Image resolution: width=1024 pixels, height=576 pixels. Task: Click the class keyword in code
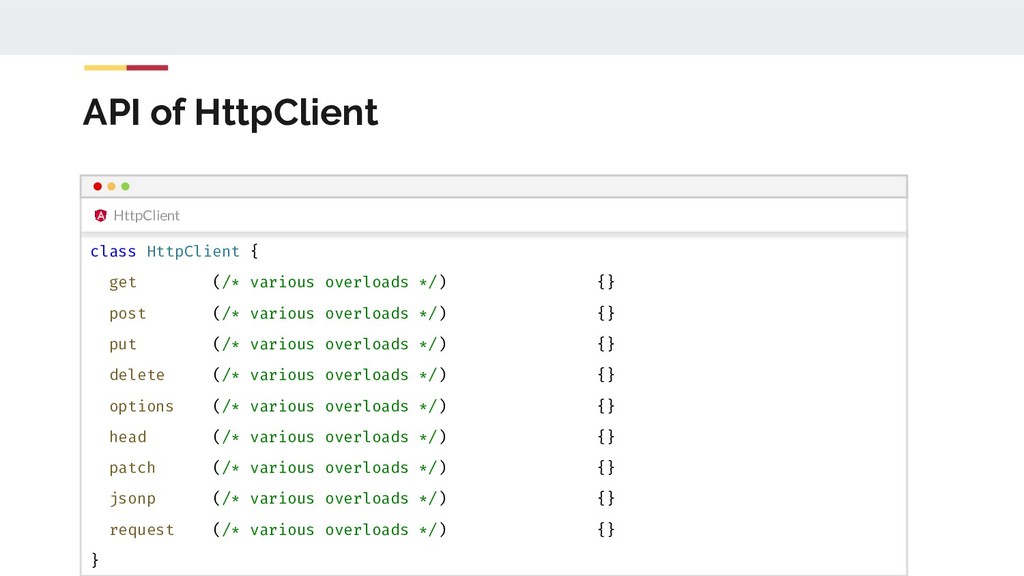pyautogui.click(x=113, y=251)
